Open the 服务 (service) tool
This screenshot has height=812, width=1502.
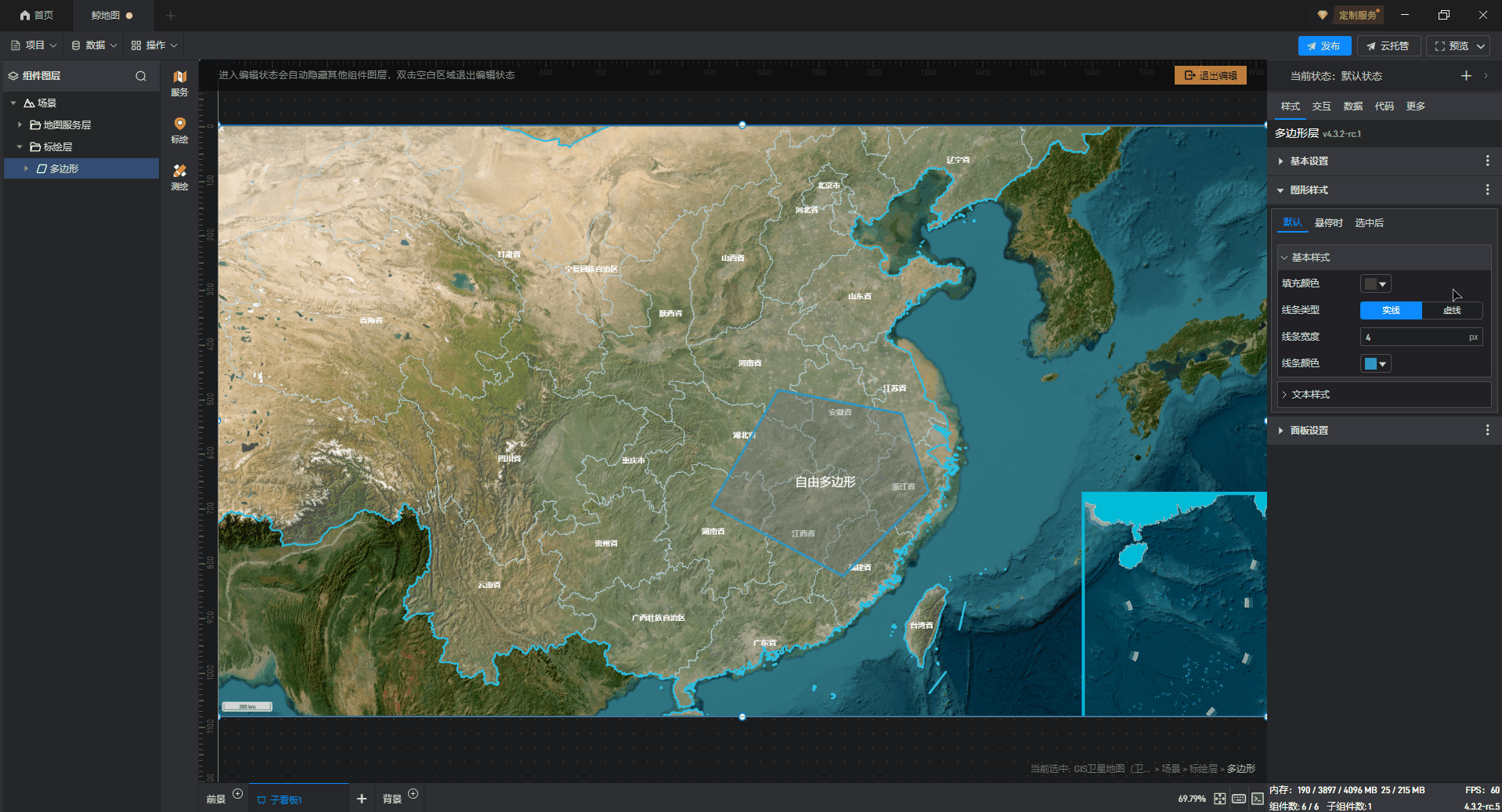point(179,82)
